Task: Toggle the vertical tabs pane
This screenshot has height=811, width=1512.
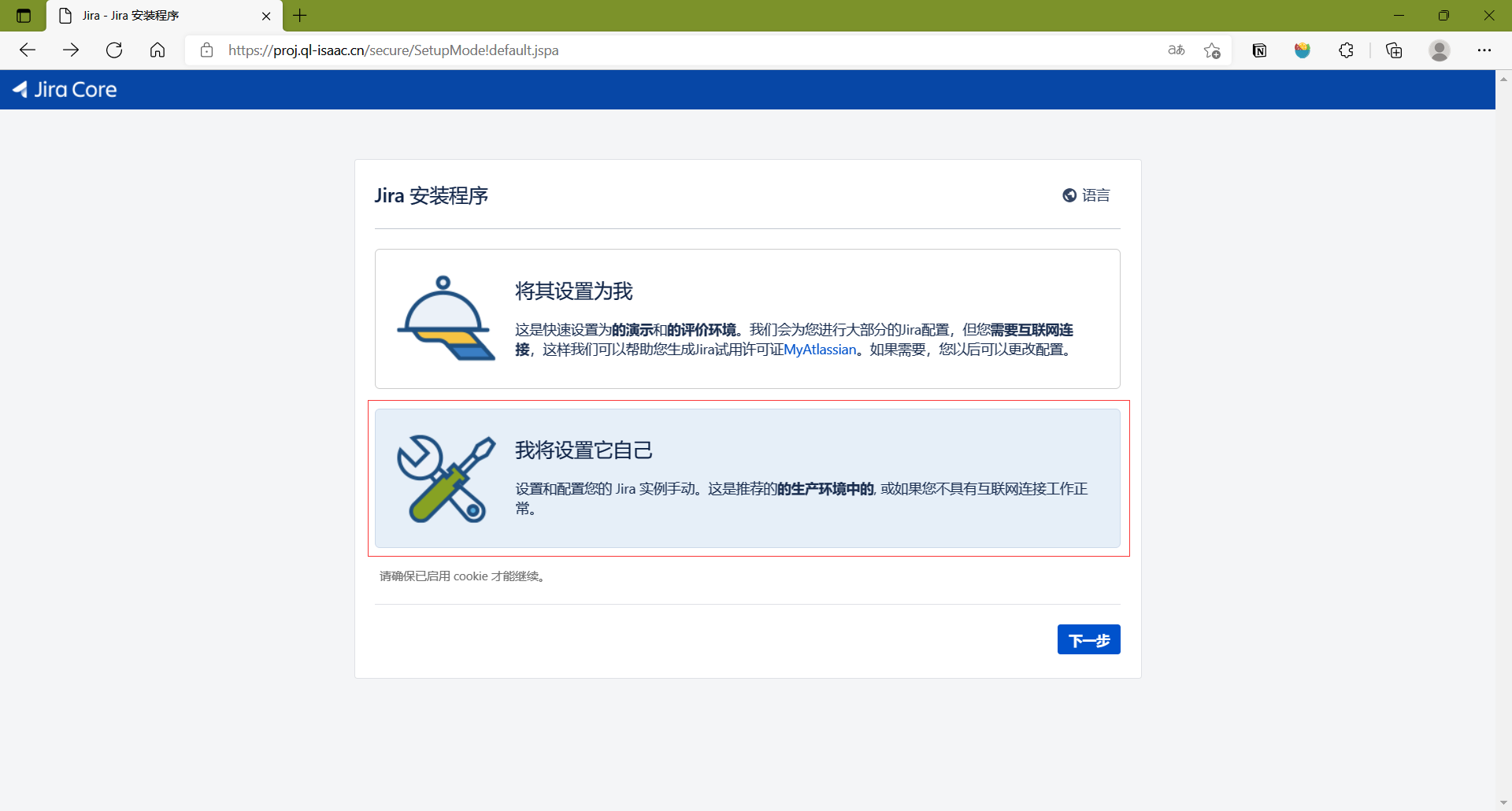Action: pos(23,15)
